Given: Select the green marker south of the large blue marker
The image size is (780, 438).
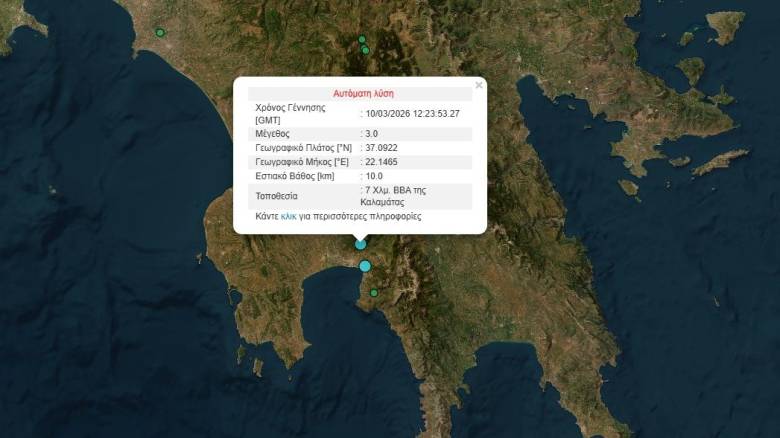Looking at the screenshot, I should [374, 293].
